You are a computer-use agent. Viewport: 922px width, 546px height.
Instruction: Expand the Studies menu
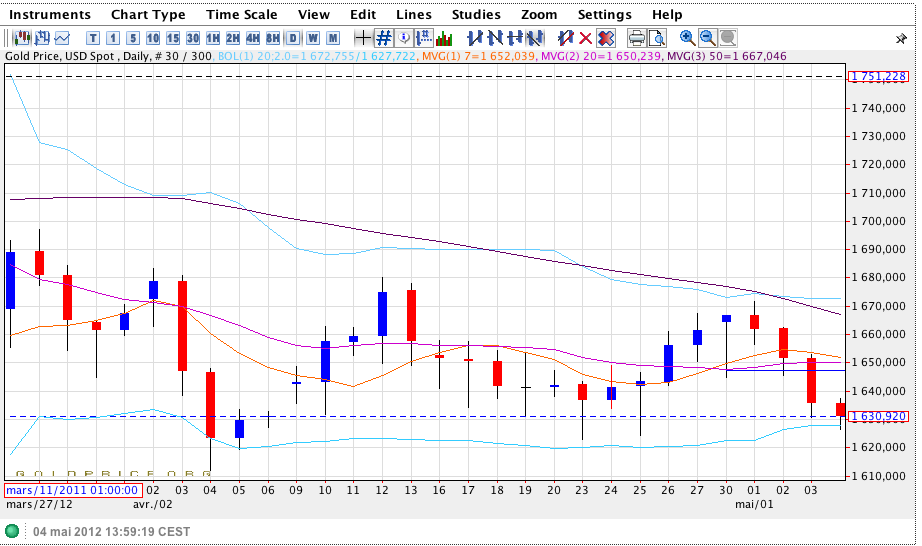tap(476, 14)
